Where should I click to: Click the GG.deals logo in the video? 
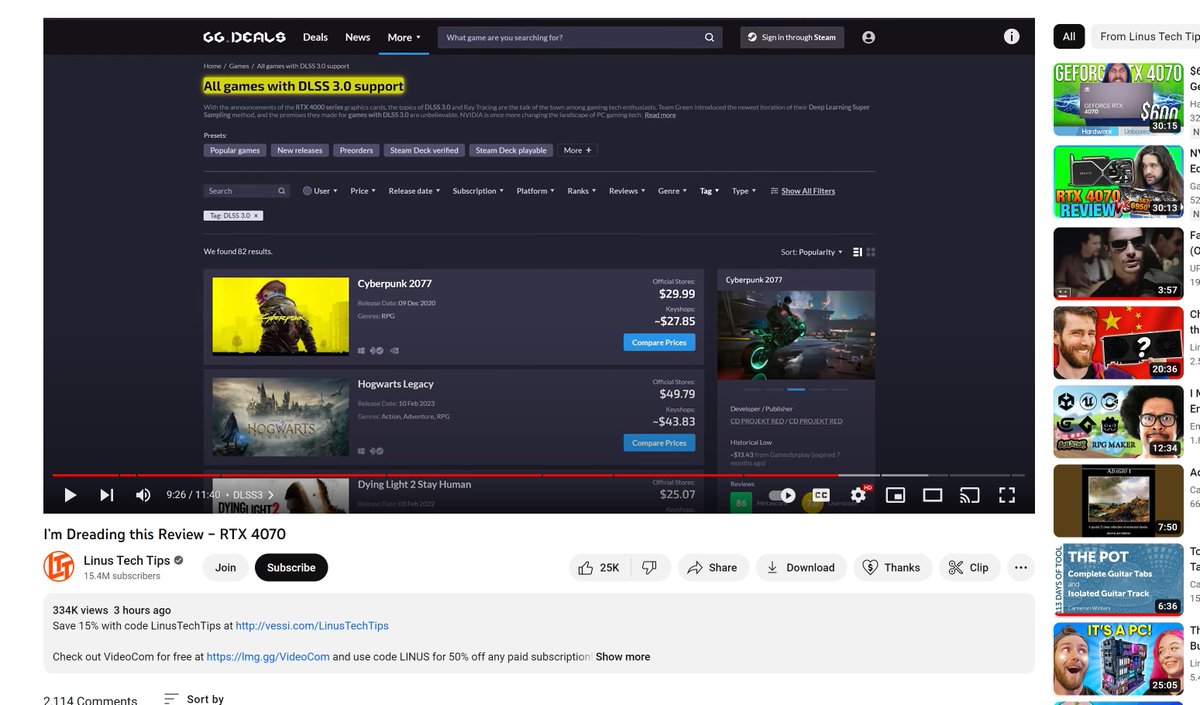point(245,37)
